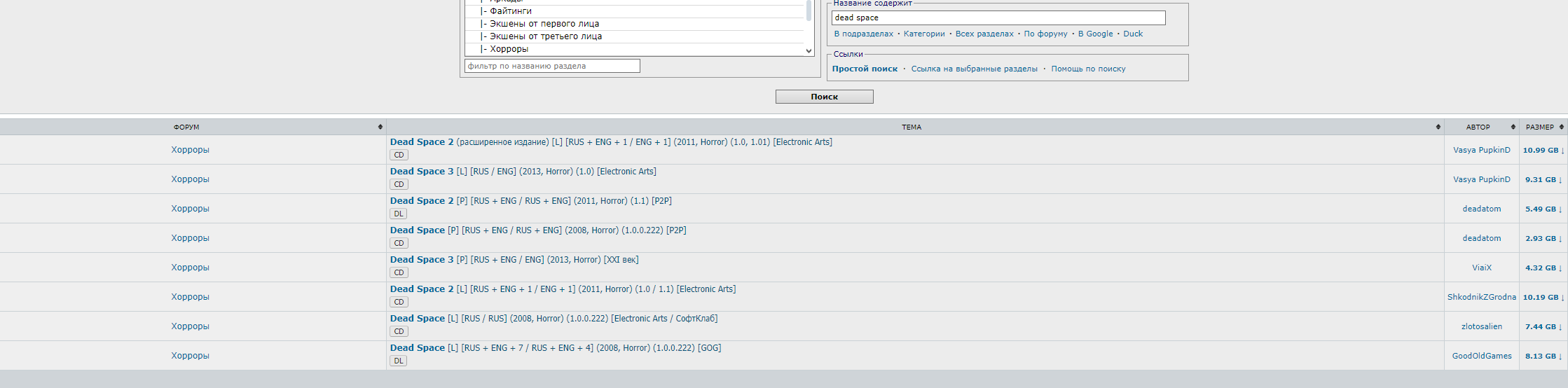Open Dead Space [P] 2008 P2P topic

(x=538, y=230)
